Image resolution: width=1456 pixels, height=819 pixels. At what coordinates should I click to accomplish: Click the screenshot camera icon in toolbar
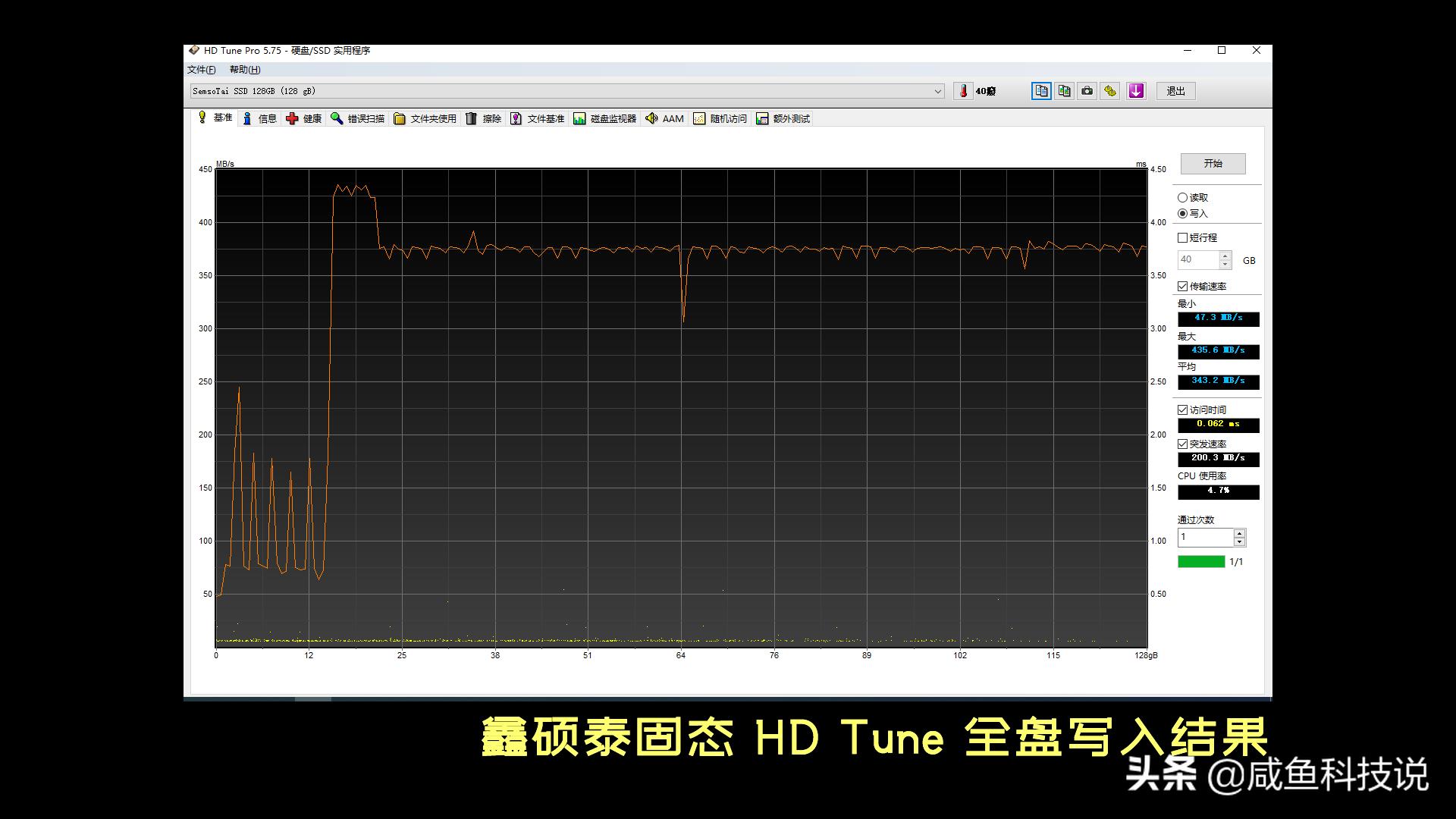1087,91
